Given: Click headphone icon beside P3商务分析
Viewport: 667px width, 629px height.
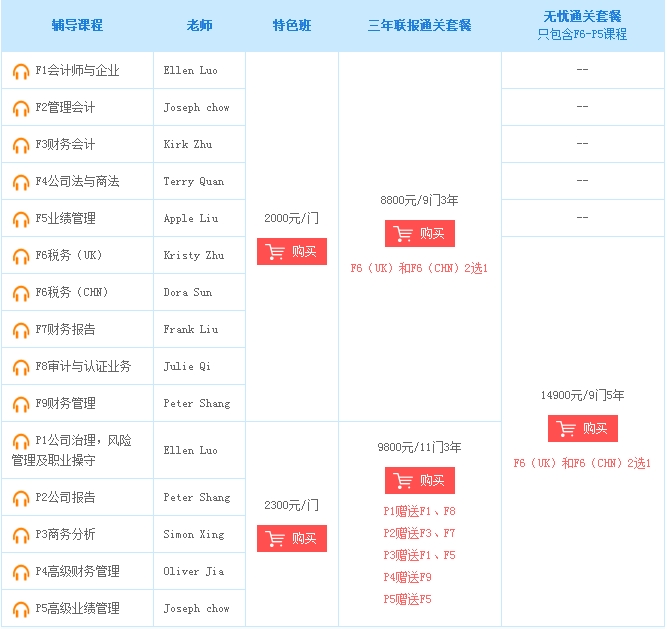Looking at the screenshot, I should pos(21,536).
